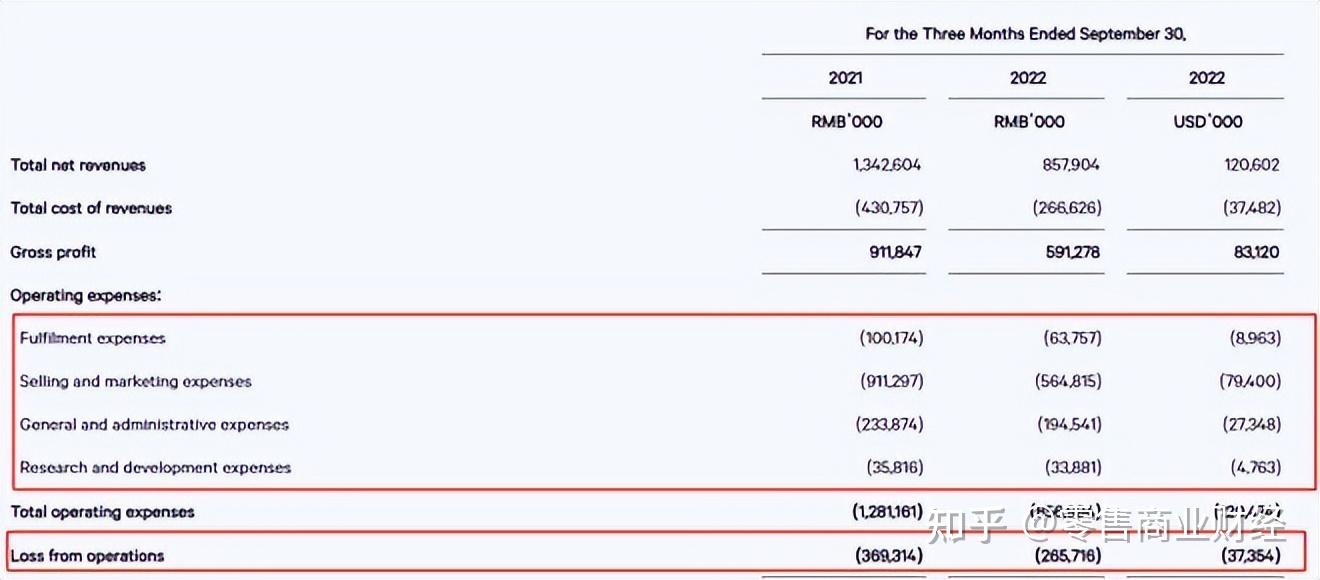Select the 2021 column header

[845, 78]
